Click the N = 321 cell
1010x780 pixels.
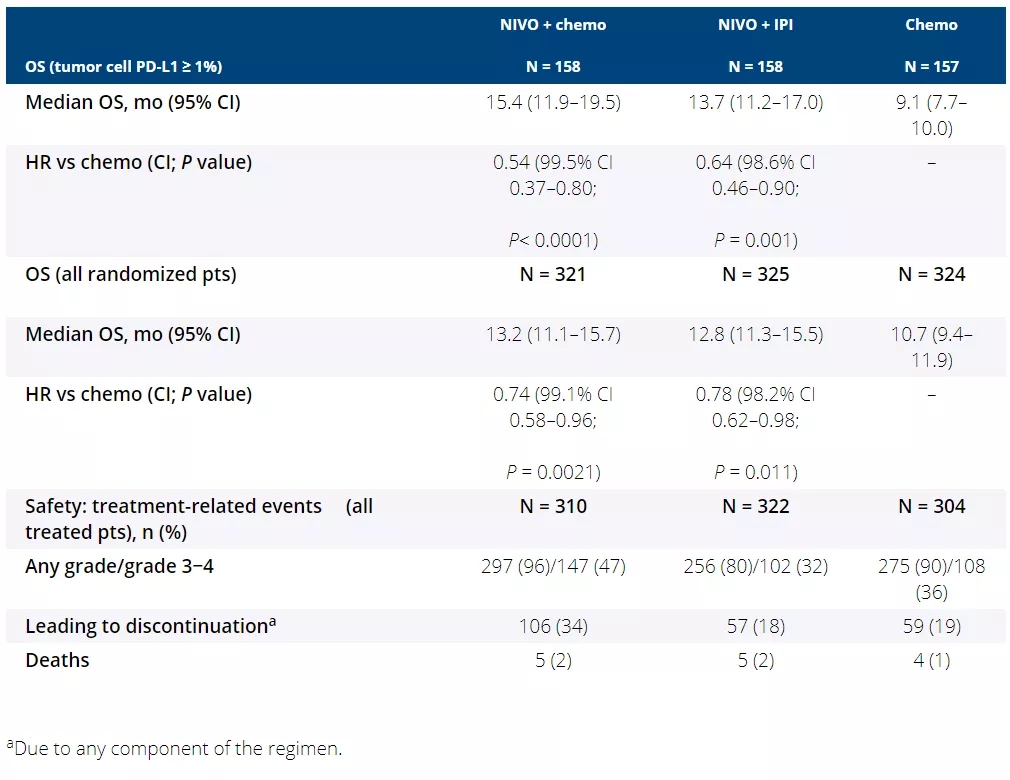tap(553, 273)
